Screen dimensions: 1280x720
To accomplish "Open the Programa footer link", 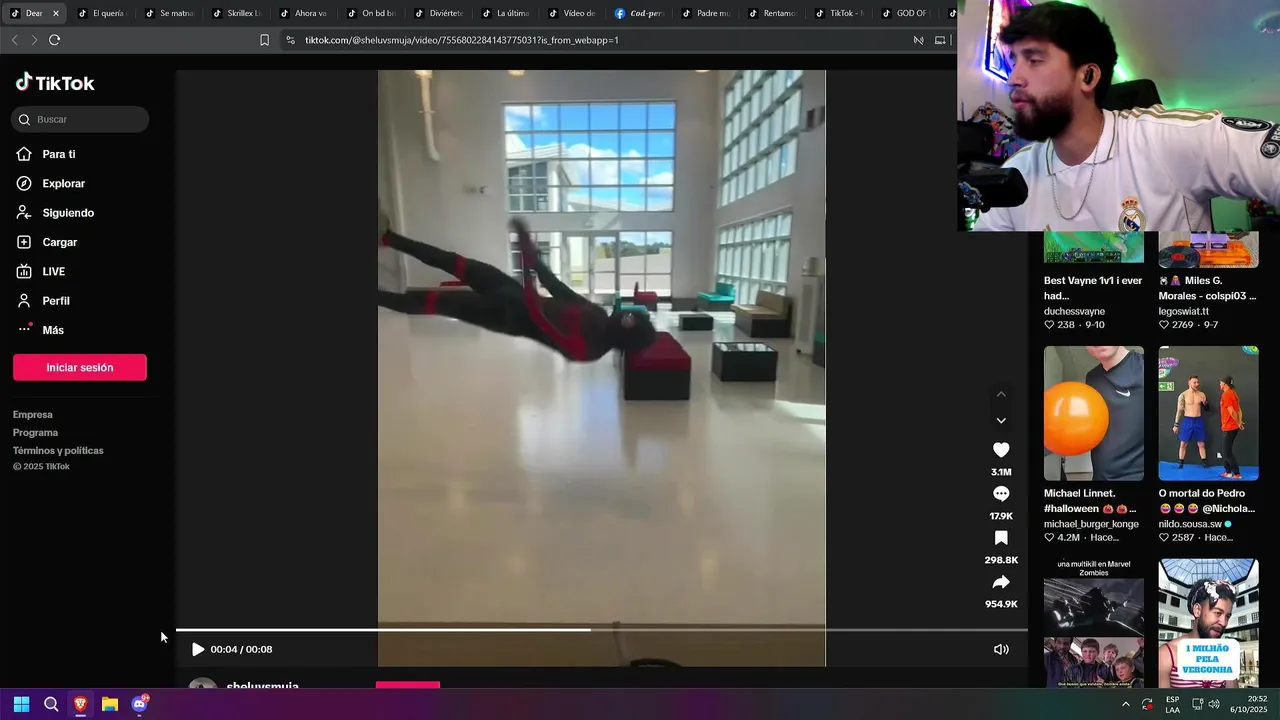I will coord(35,433).
